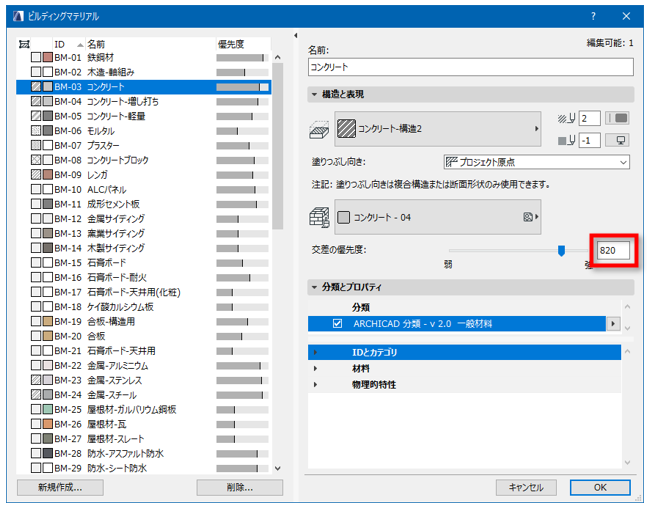
Task: Open the background pen window-color button
Action: click(617, 140)
